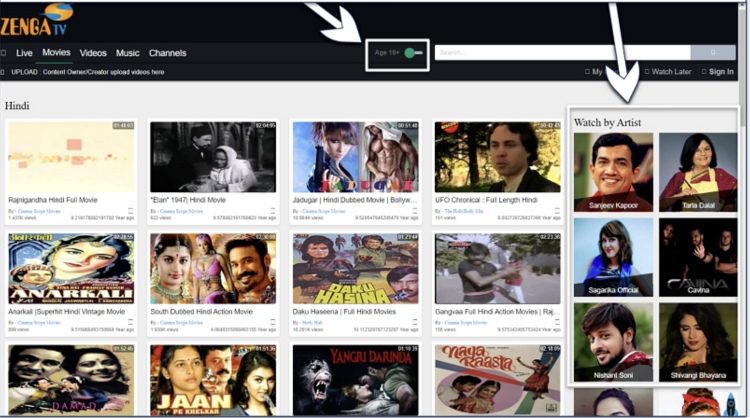The image size is (750, 418).
Task: Click the search submit button icon
Action: pyautogui.click(x=713, y=52)
